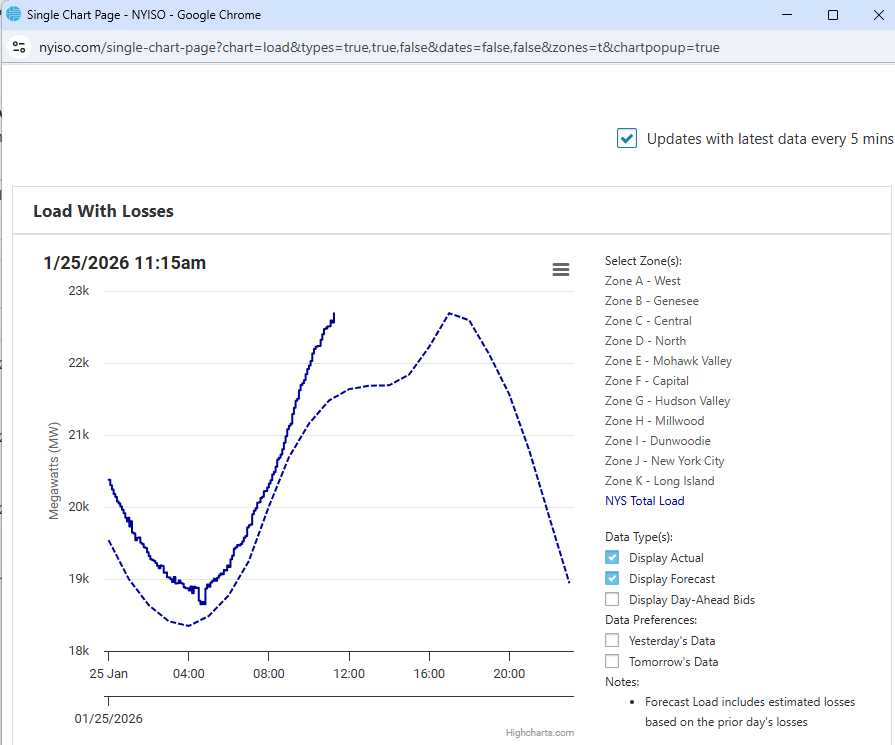Maximize the Chrome window
895x745 pixels.
click(833, 14)
